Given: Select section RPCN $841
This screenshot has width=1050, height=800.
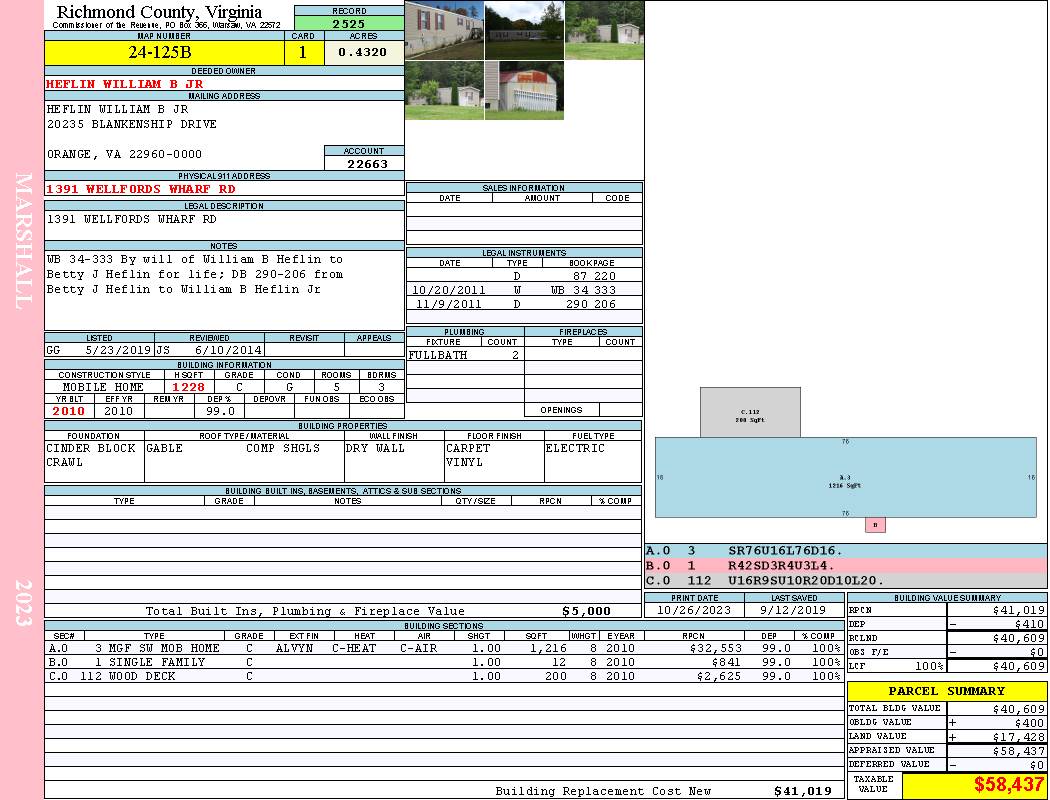Looking at the screenshot, I should click(726, 662).
